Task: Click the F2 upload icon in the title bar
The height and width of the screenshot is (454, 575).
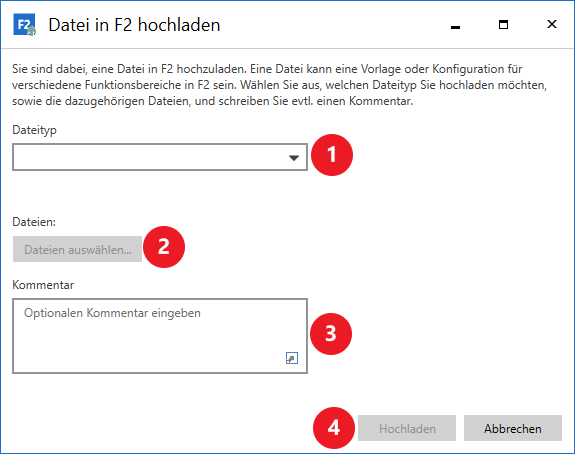Action: coord(25,25)
